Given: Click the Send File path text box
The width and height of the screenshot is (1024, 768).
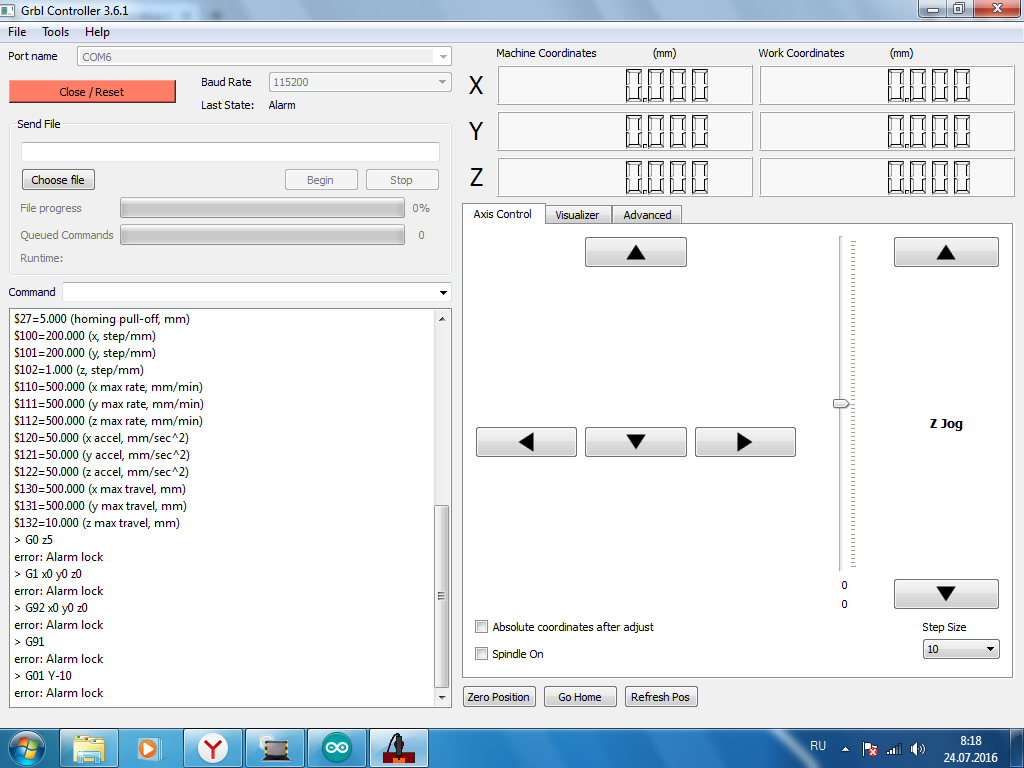Looking at the screenshot, I should [231, 152].
